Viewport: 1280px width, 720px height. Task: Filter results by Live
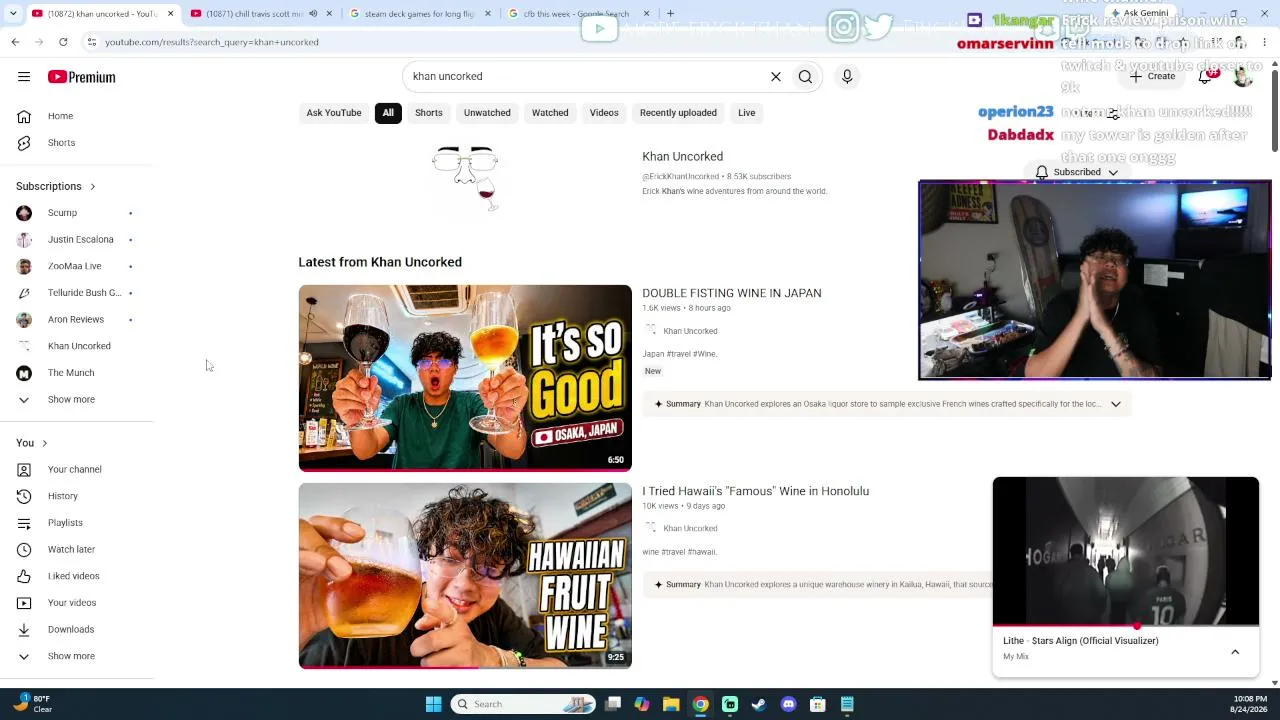(x=747, y=113)
